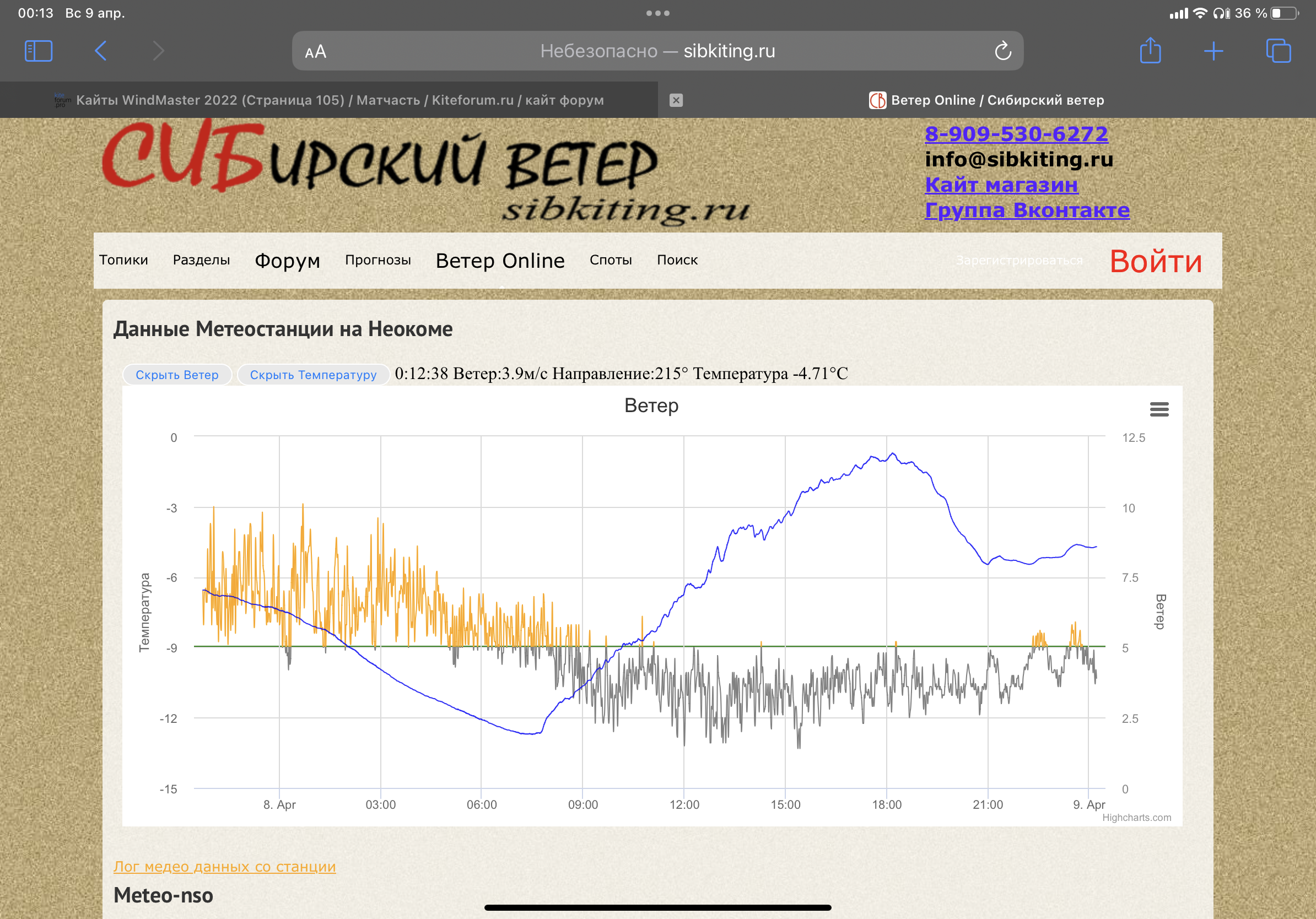Open the Safari sidebar panel icon
Image resolution: width=1316 pixels, height=919 pixels.
pyautogui.click(x=39, y=51)
